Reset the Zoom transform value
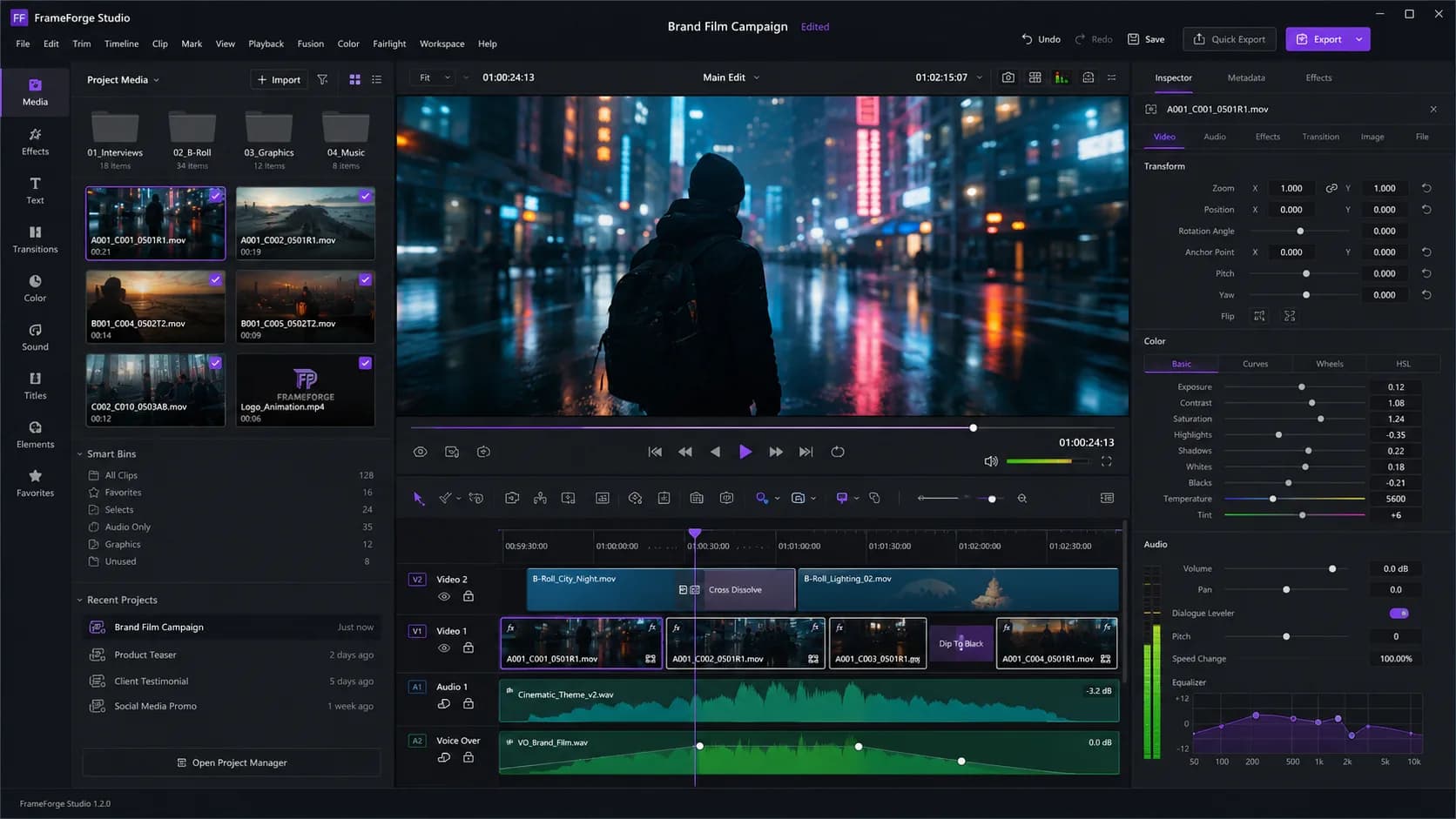This screenshot has height=819, width=1456. (x=1426, y=188)
